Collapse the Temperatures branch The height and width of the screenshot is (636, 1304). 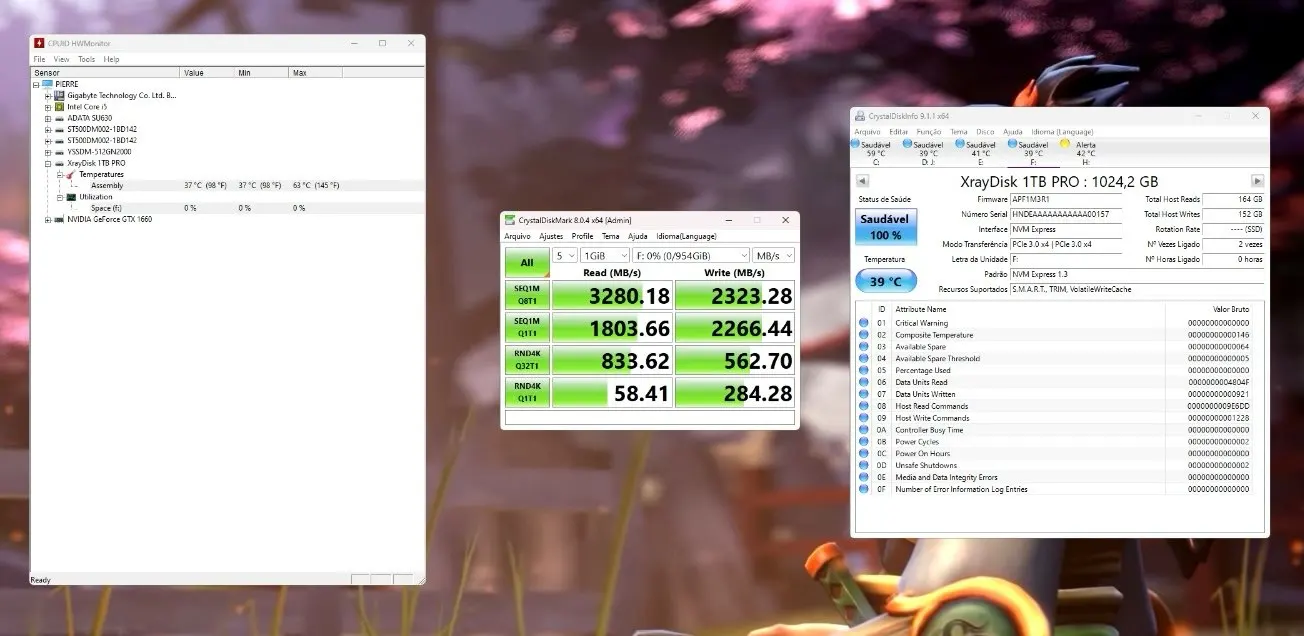click(59, 174)
